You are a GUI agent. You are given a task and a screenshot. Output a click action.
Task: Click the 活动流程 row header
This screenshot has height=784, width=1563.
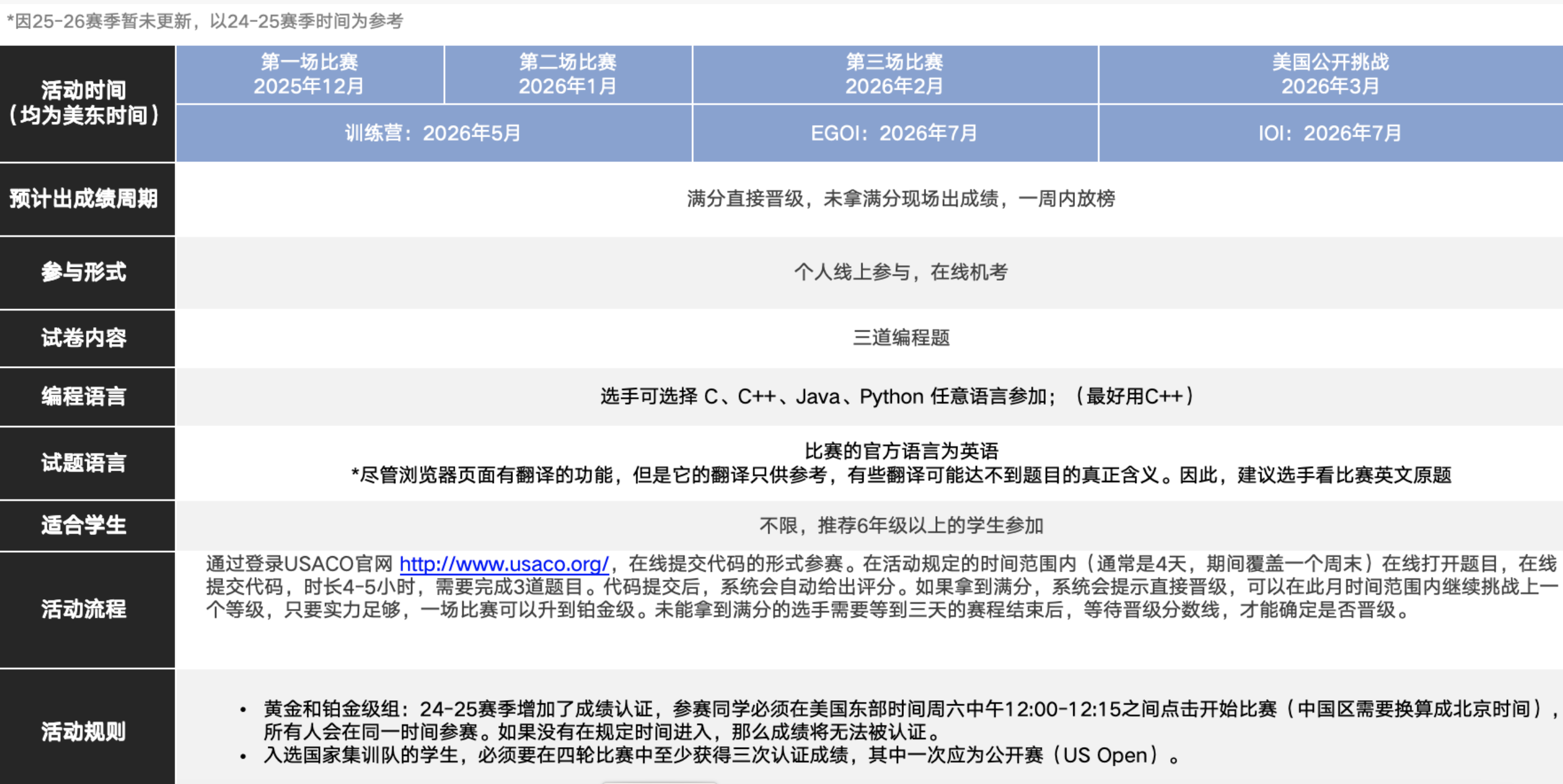tap(85, 609)
